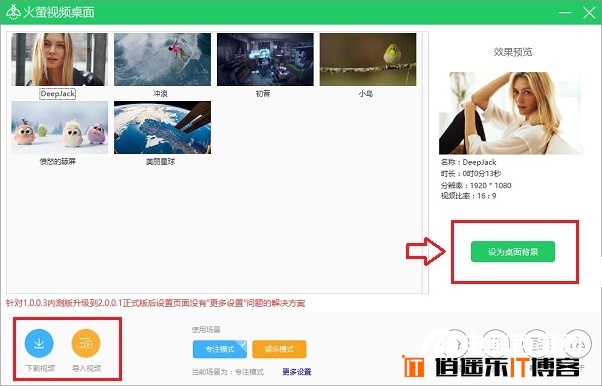Minimize the 火萤视频桌面 window

pos(564,13)
